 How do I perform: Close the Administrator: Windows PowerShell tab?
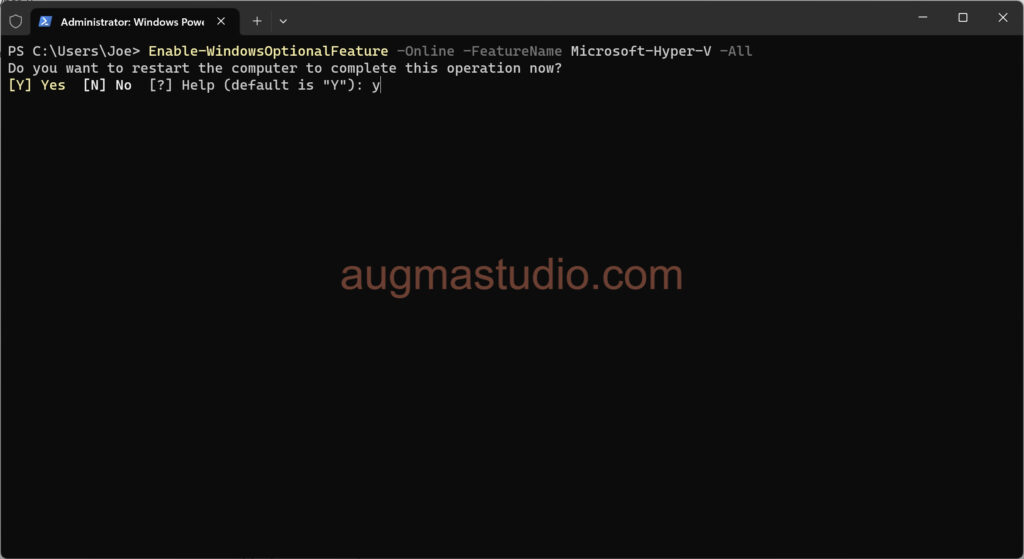coord(221,21)
